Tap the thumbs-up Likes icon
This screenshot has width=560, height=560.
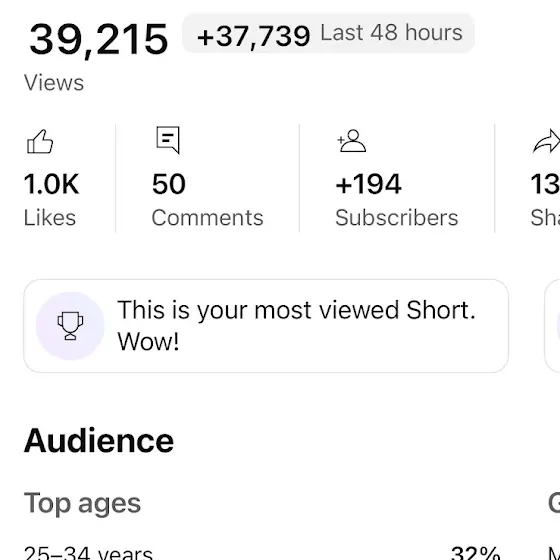40,142
